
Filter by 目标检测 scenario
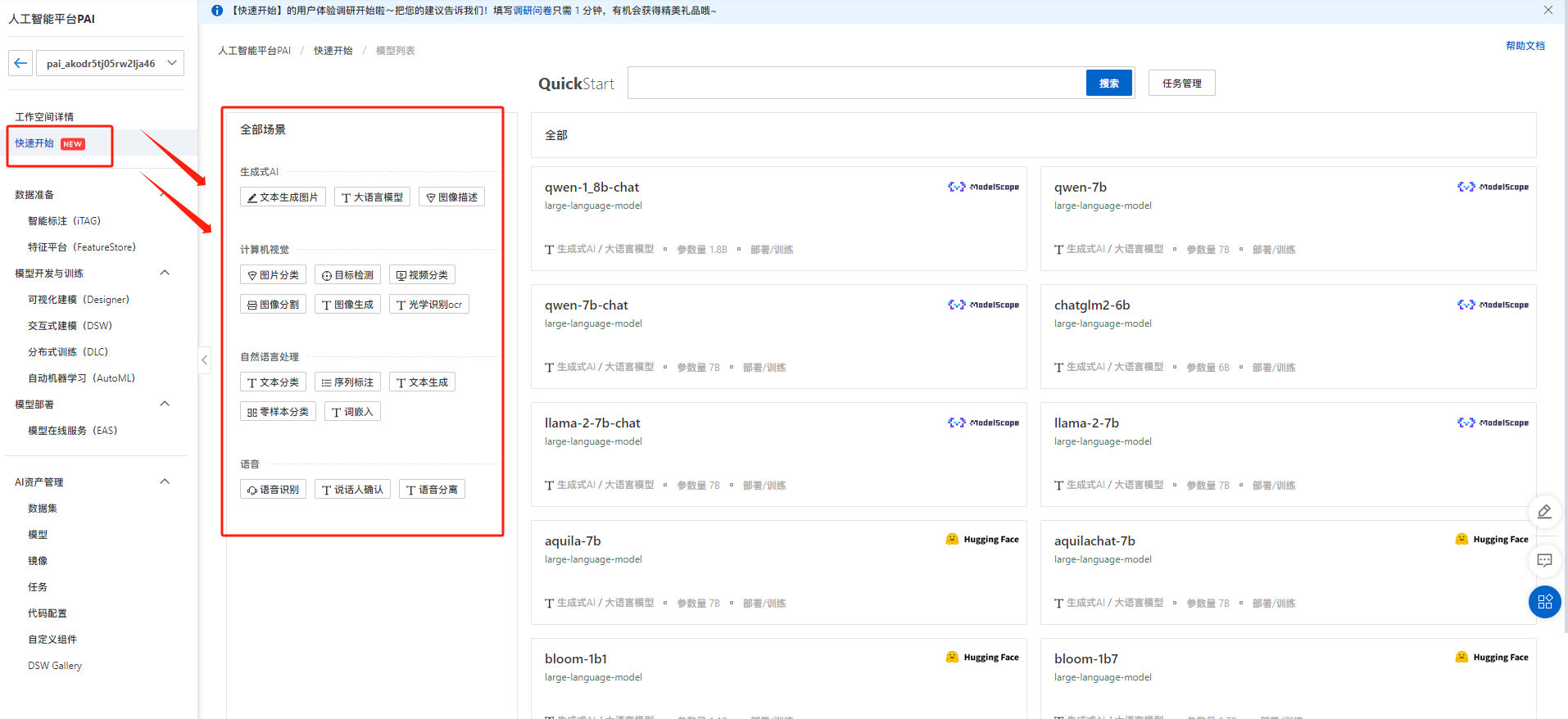347,275
